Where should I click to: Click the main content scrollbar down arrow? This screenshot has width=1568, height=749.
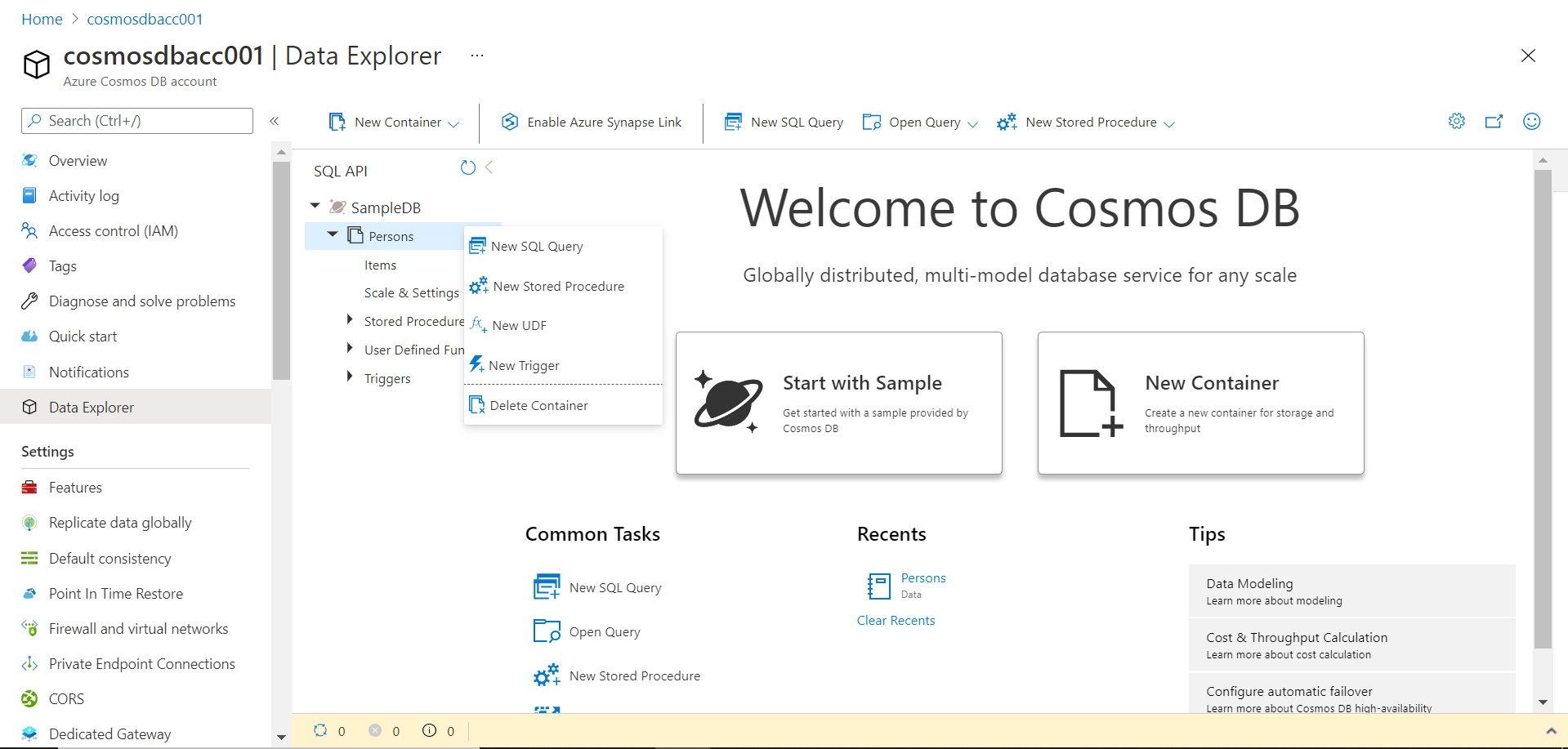[x=1543, y=702]
